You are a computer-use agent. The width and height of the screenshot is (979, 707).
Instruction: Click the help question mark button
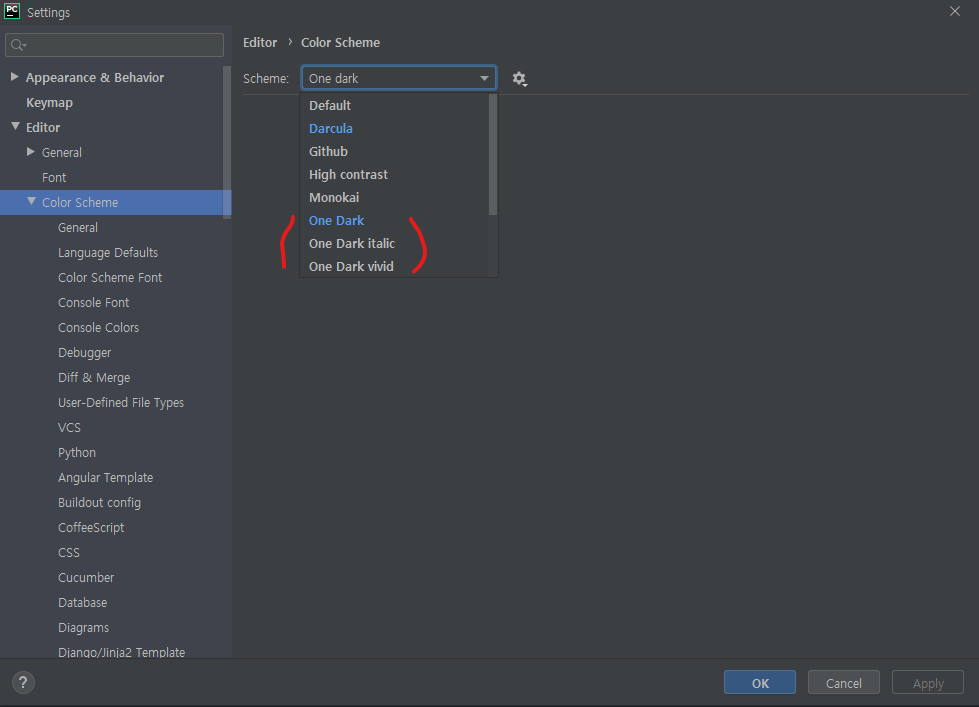pos(23,682)
